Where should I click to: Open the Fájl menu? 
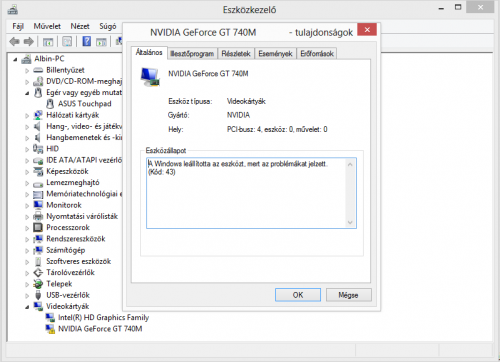(18, 26)
